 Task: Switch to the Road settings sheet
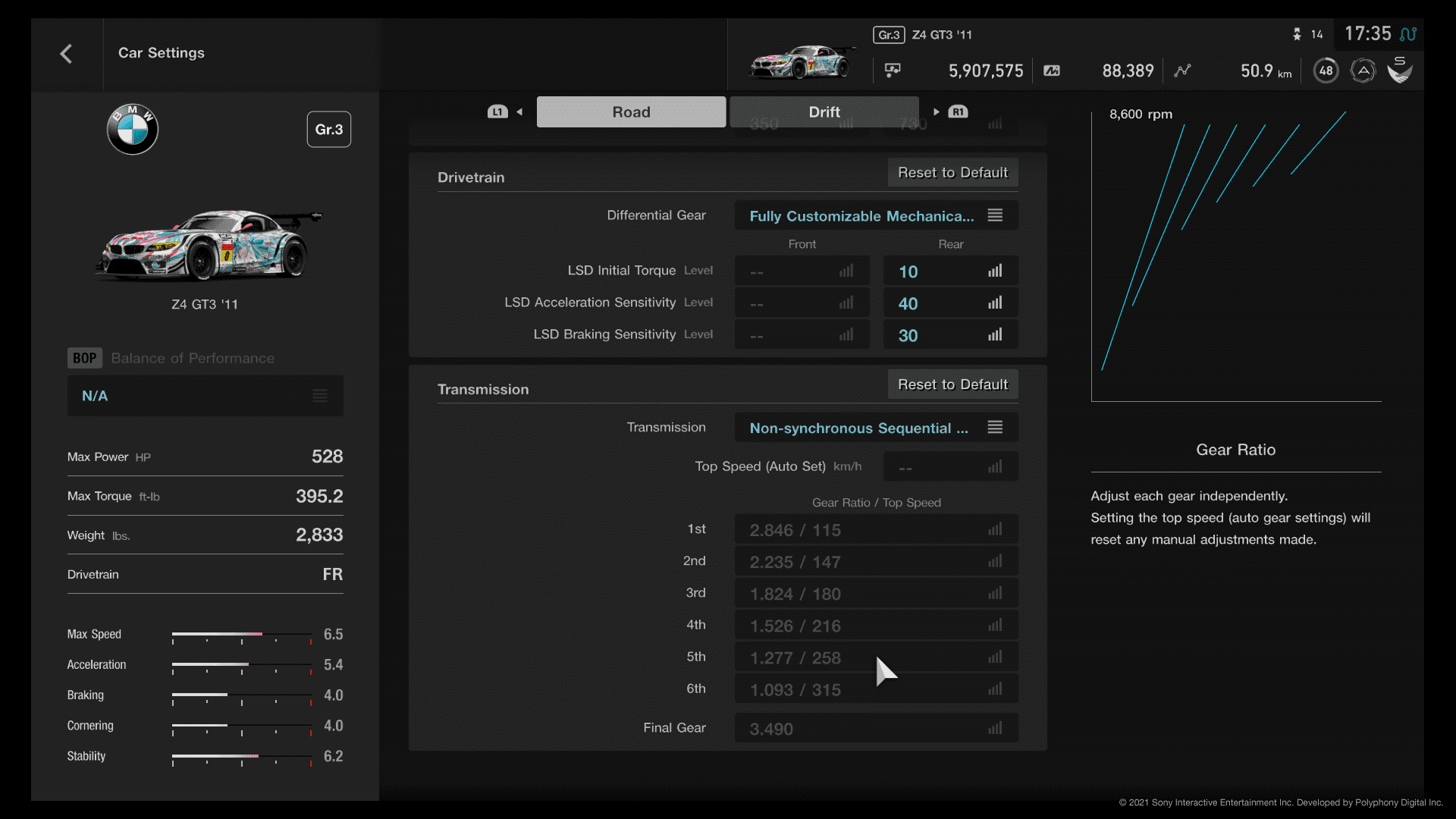coord(631,112)
